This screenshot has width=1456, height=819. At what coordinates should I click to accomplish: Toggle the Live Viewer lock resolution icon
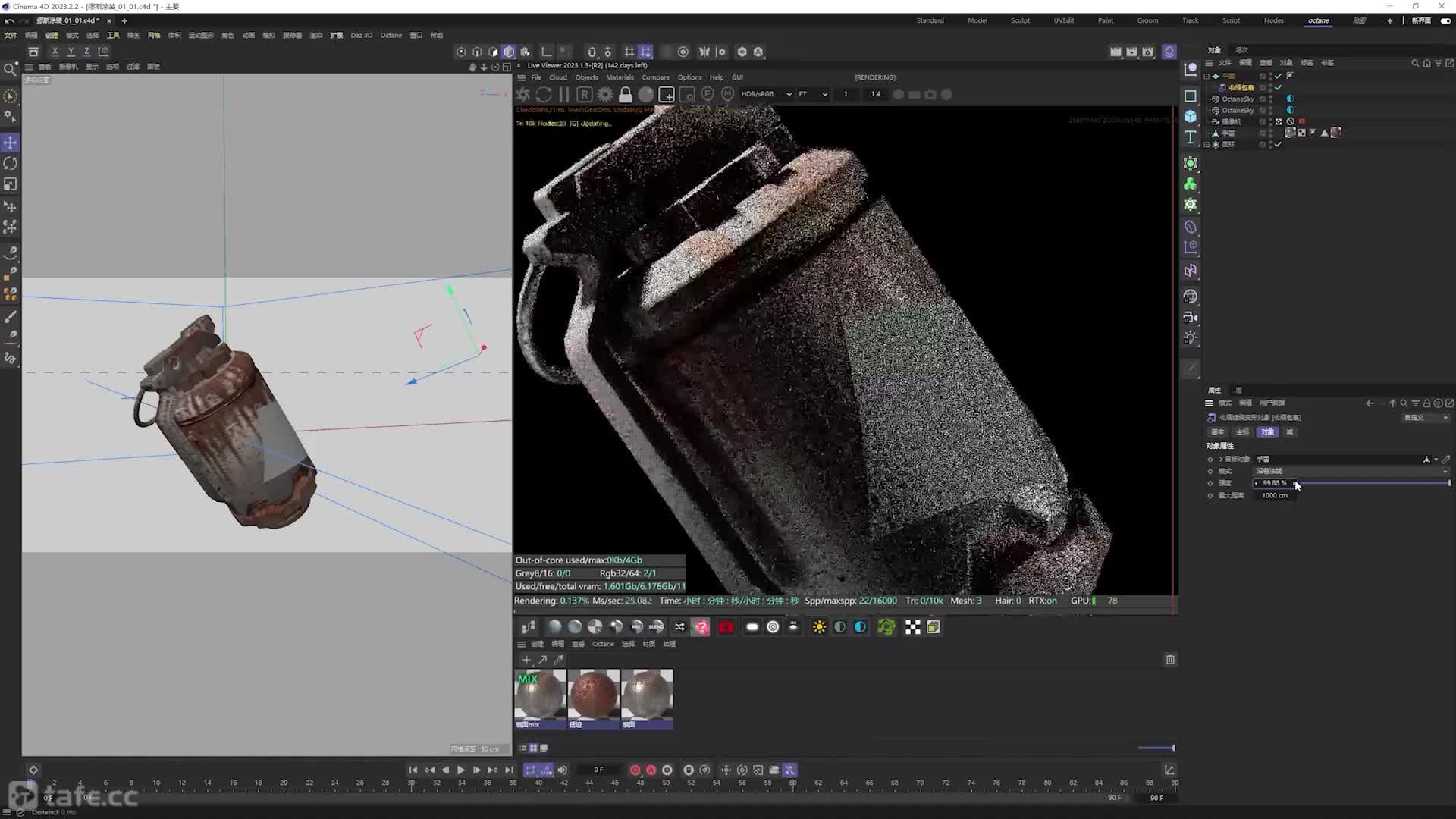(x=626, y=95)
